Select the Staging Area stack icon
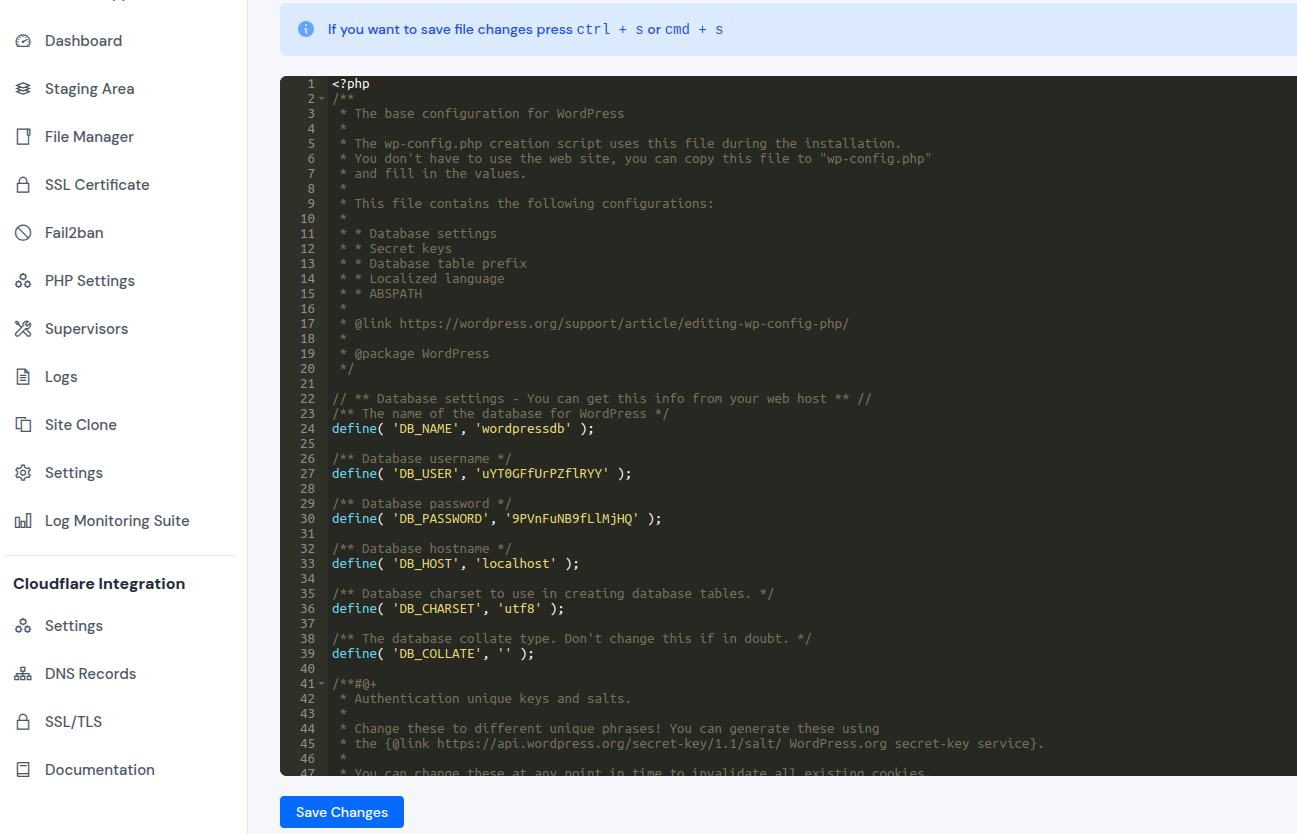This screenshot has width=1297, height=834. click(22, 88)
